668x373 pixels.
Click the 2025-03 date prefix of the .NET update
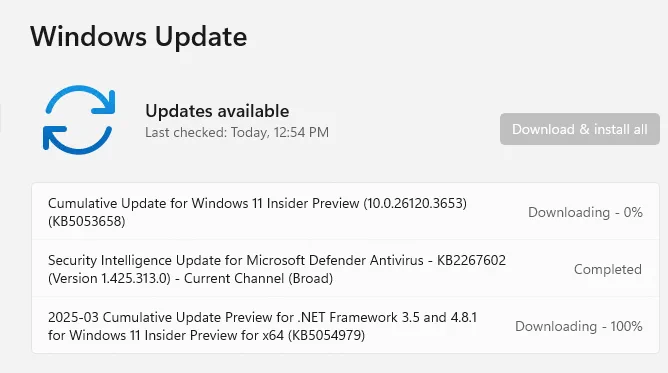pyautogui.click(x=73, y=317)
